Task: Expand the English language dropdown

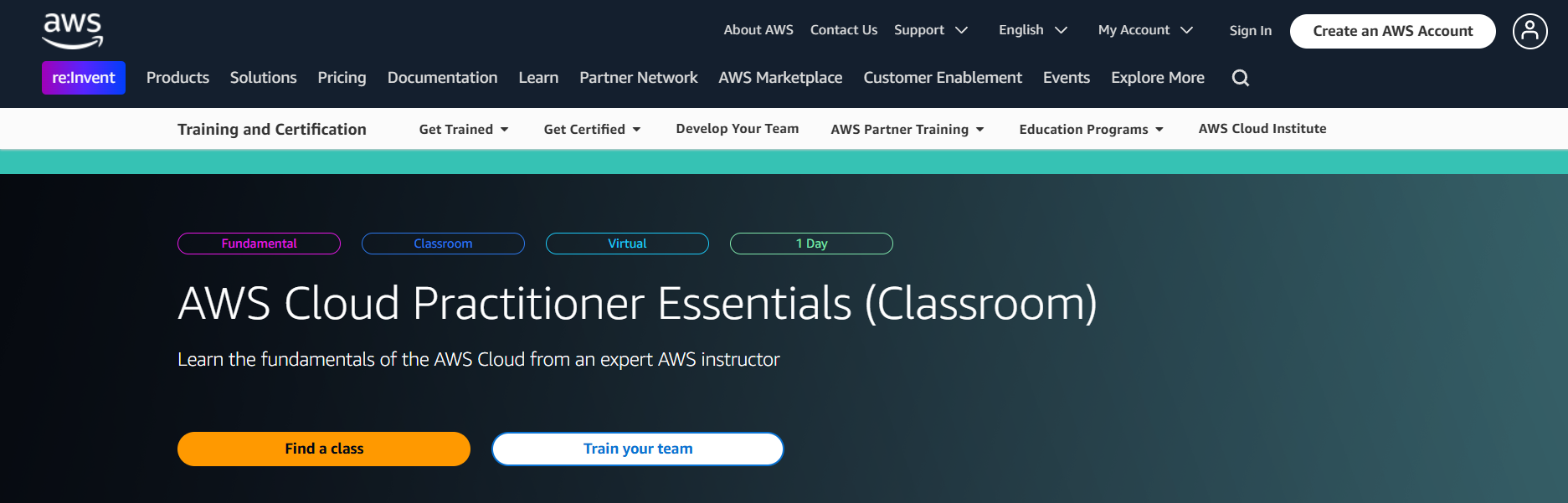Action: (1033, 30)
